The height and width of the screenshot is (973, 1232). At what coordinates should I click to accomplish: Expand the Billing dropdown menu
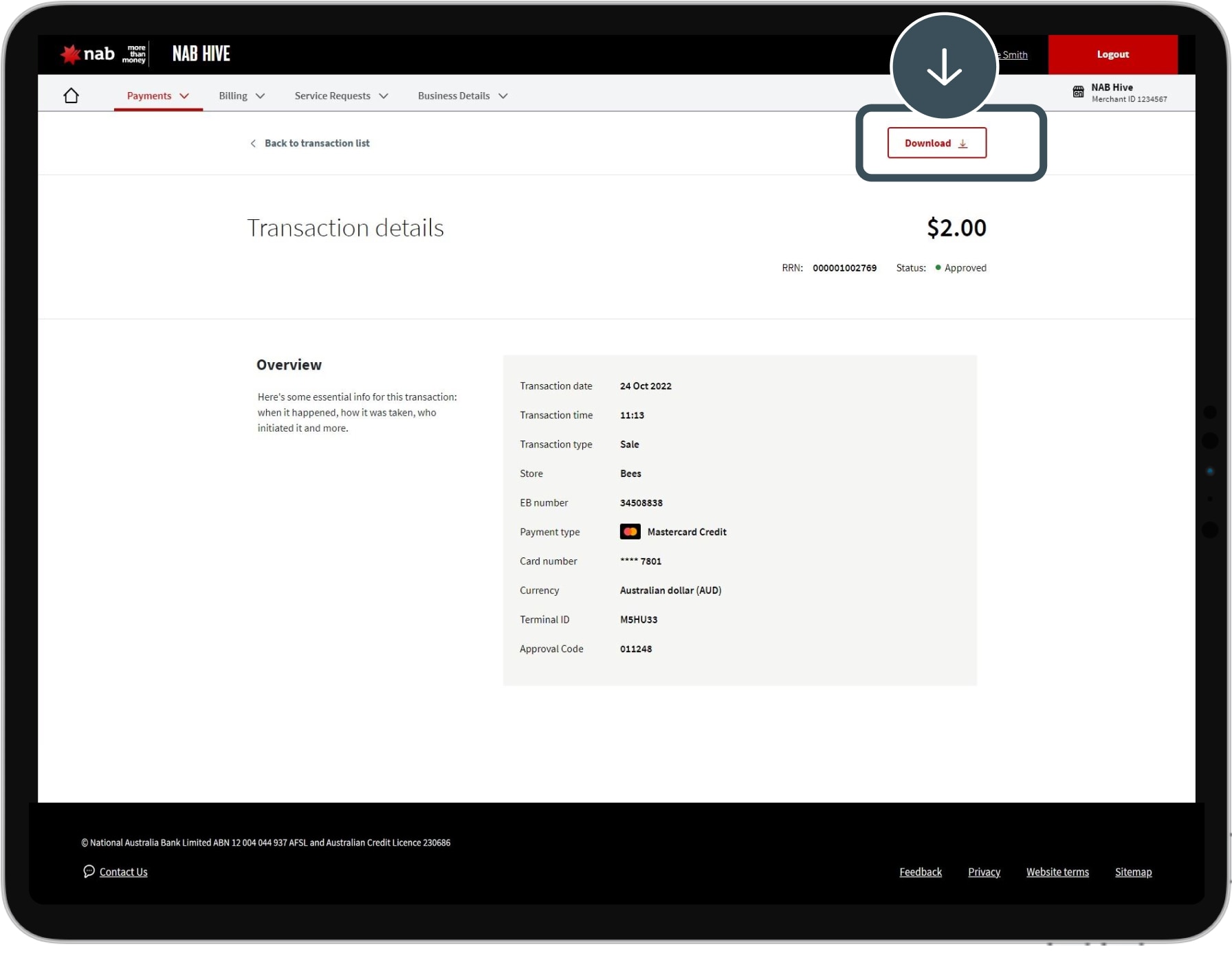pyautogui.click(x=241, y=96)
